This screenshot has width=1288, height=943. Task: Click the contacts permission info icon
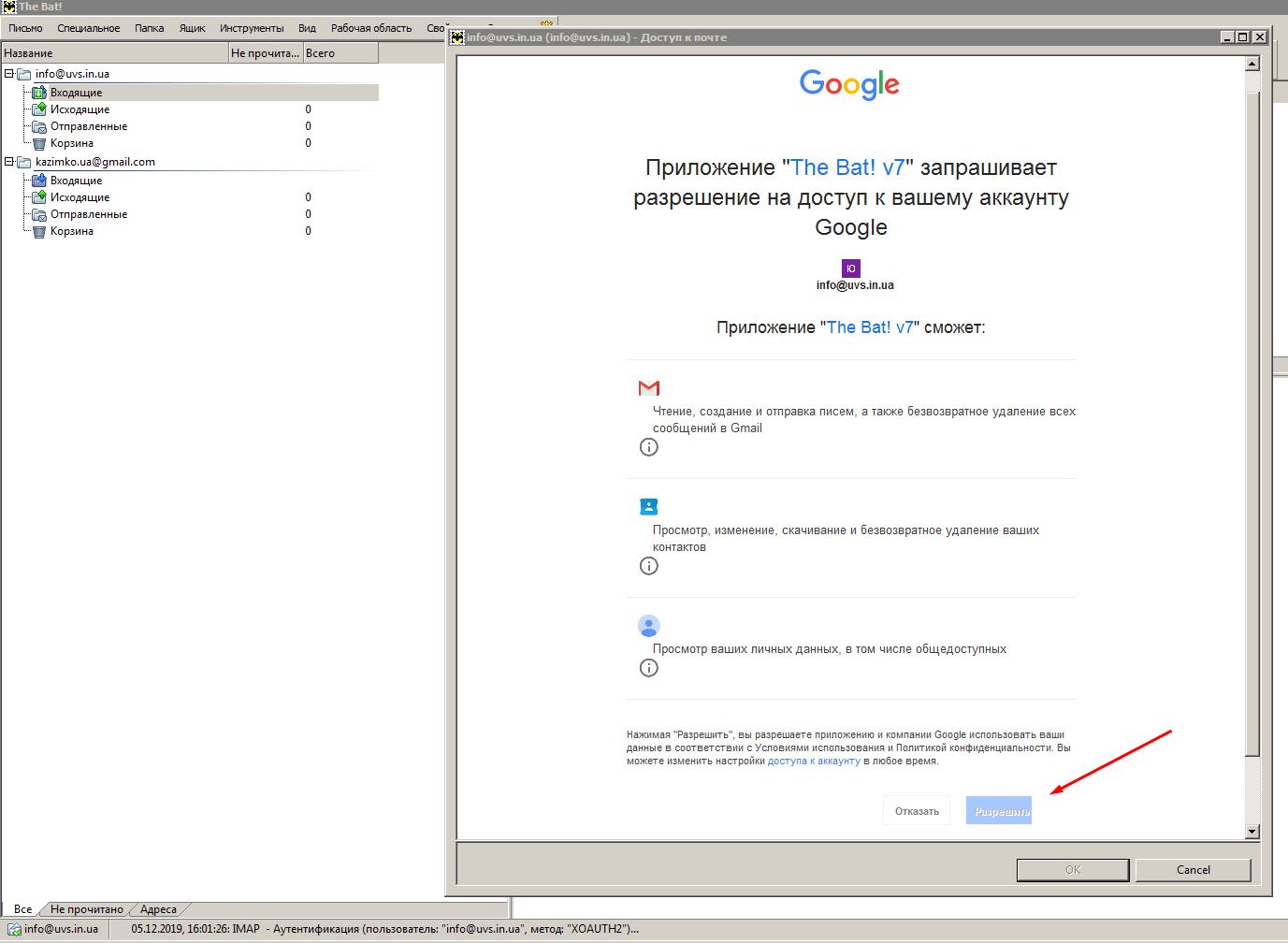coord(649,566)
